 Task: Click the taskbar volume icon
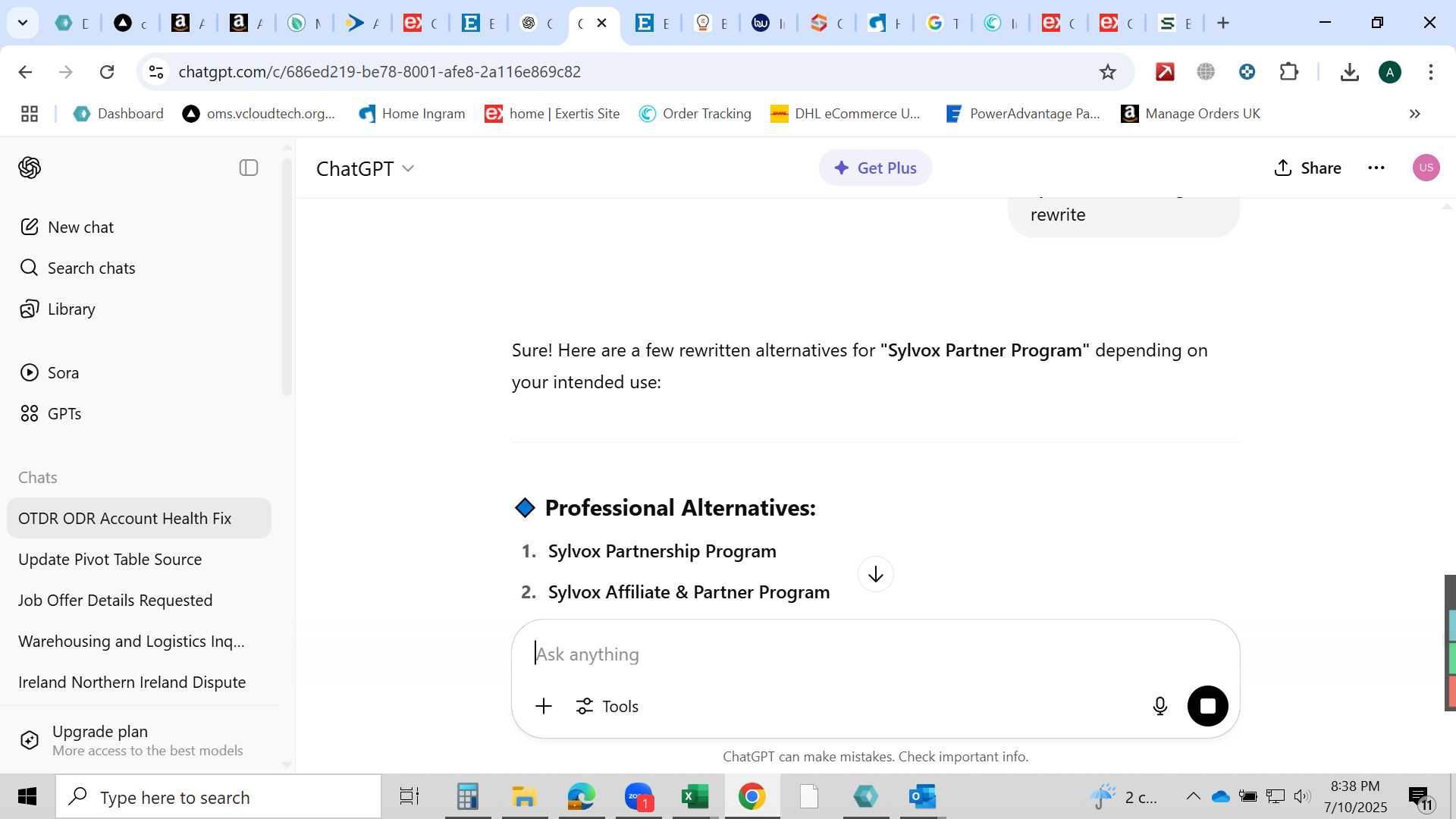tap(1302, 796)
